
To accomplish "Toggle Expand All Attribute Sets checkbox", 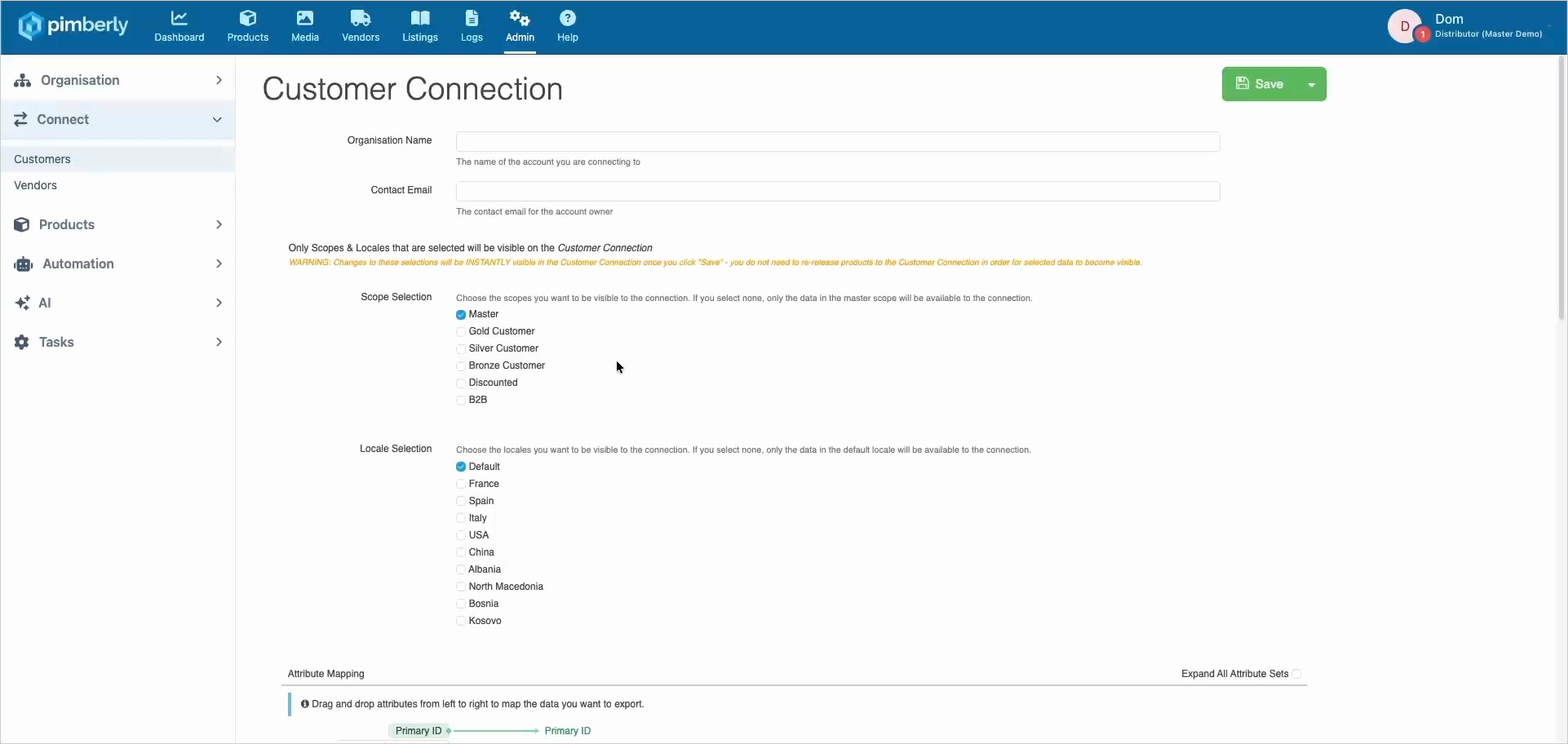I will (1296, 674).
